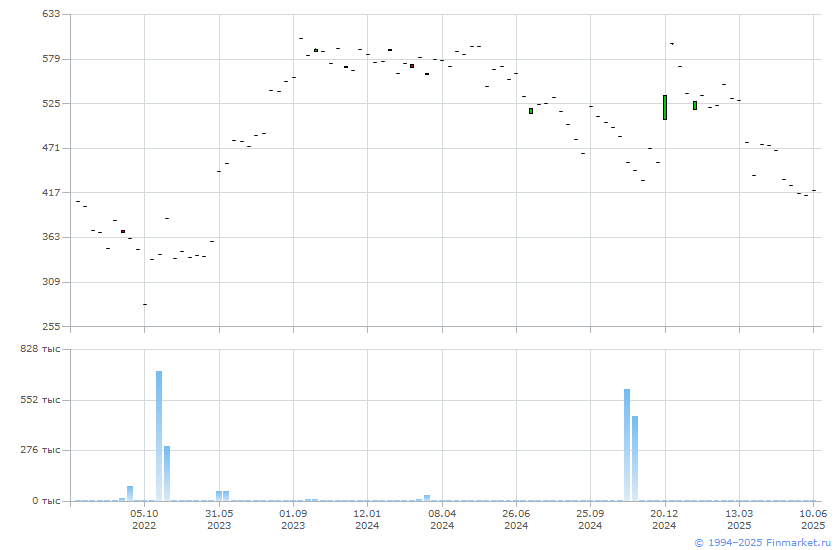Screen dimensions: 840x550
Task: Click the '05.10 2022' date label
Action: pos(144,519)
